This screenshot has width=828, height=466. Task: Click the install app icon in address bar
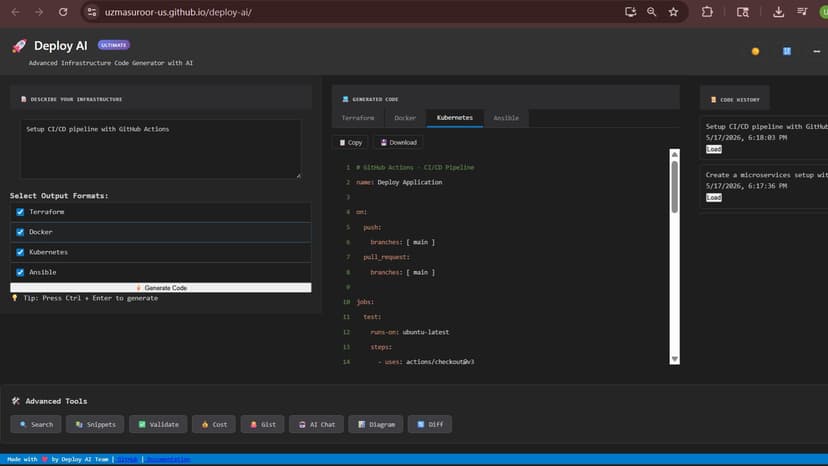click(630, 12)
